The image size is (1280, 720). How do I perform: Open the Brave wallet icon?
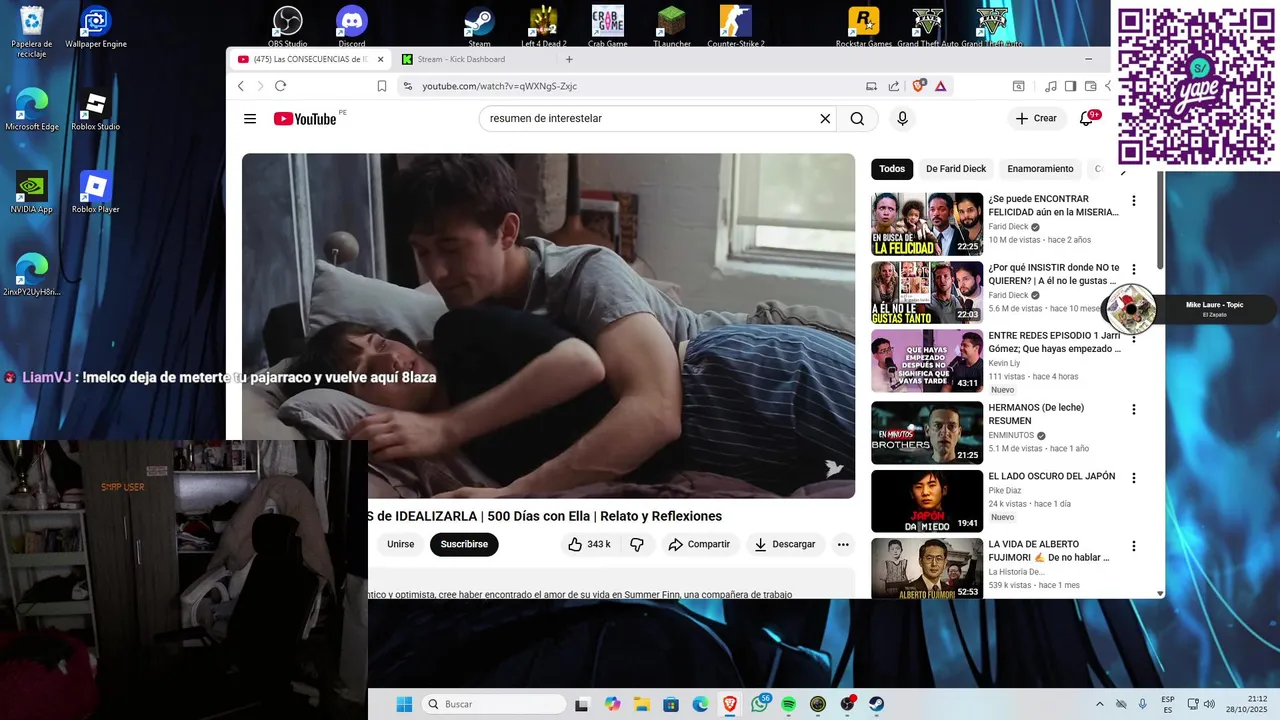[1091, 86]
